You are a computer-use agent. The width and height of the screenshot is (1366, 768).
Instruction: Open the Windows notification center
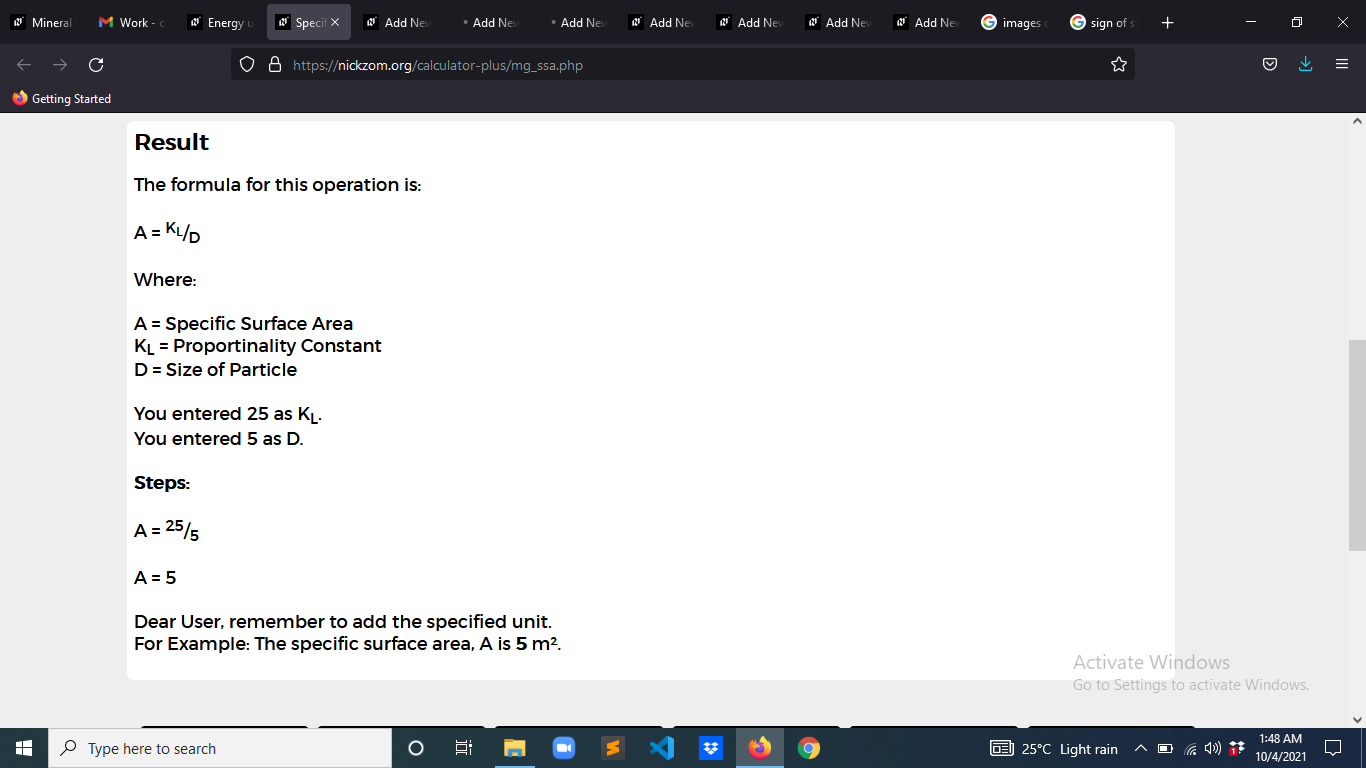pos(1332,748)
